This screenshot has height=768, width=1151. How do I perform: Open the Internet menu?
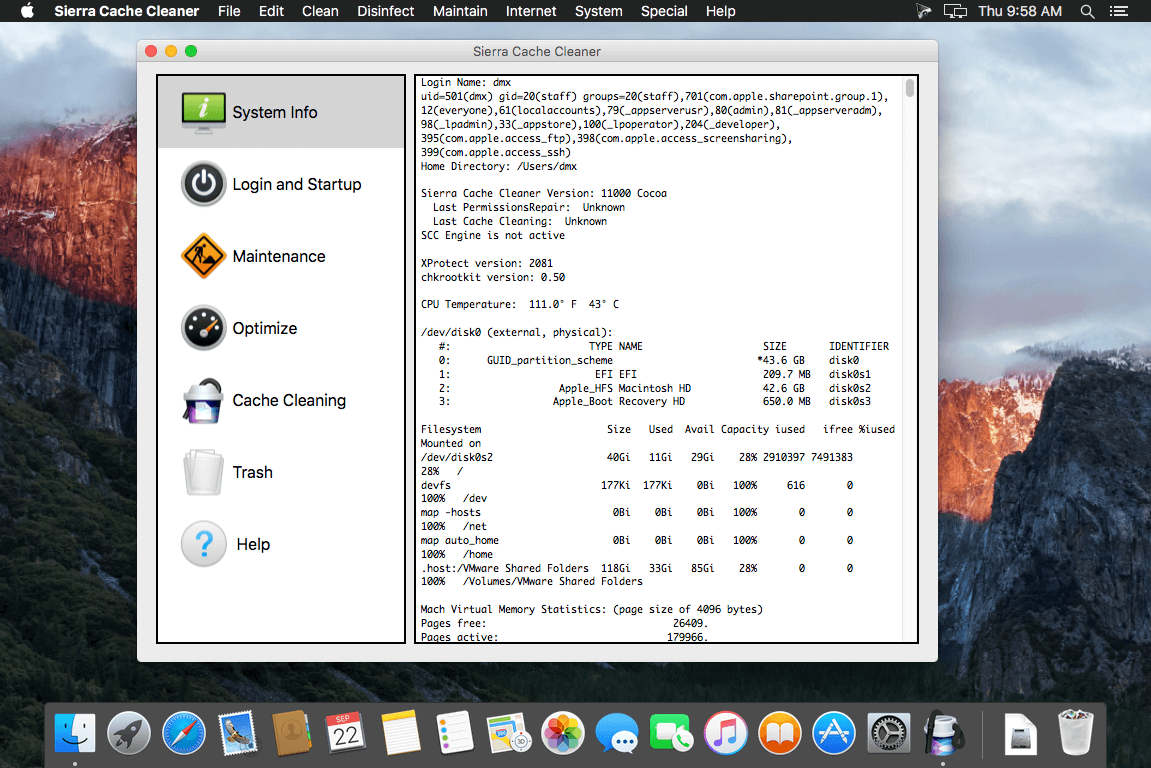point(531,11)
